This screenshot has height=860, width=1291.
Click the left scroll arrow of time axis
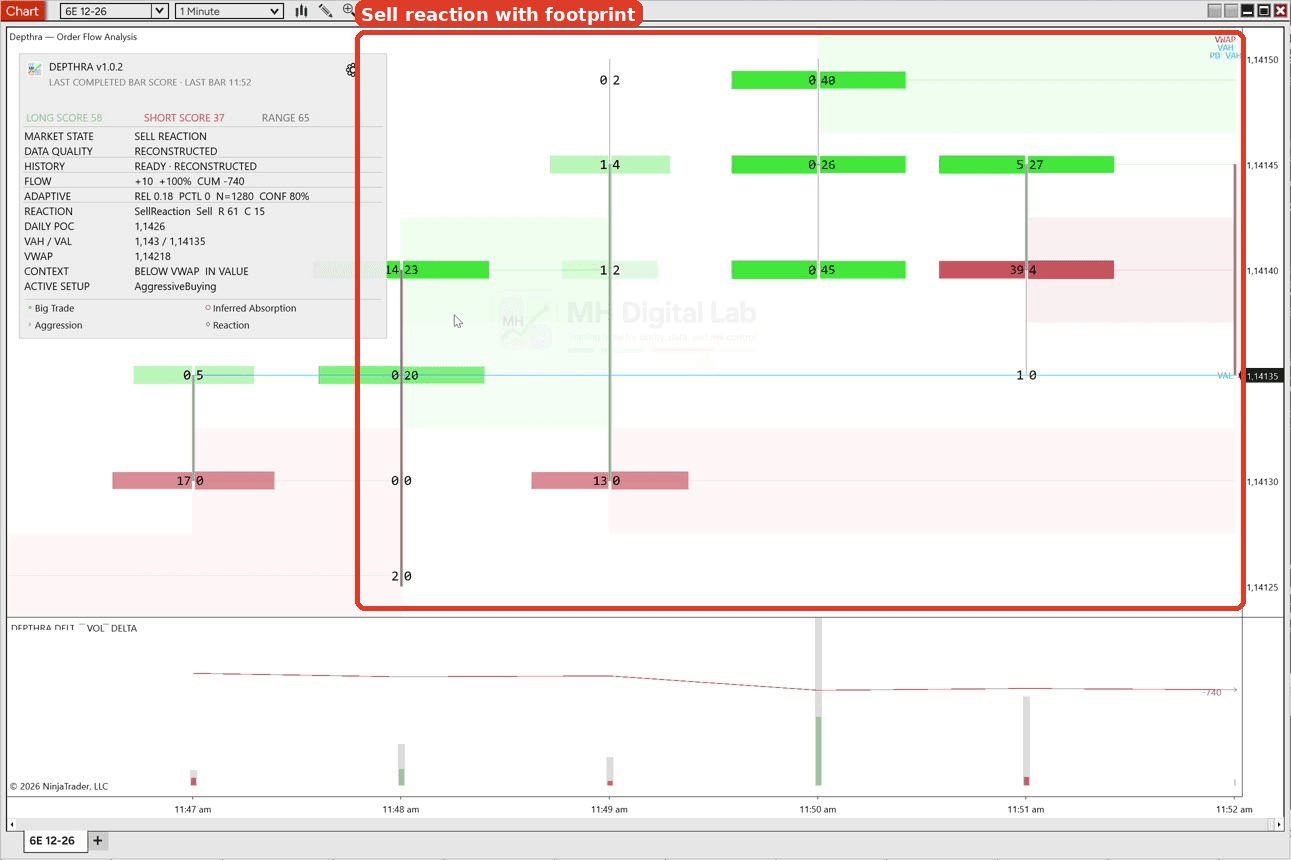(x=12, y=825)
